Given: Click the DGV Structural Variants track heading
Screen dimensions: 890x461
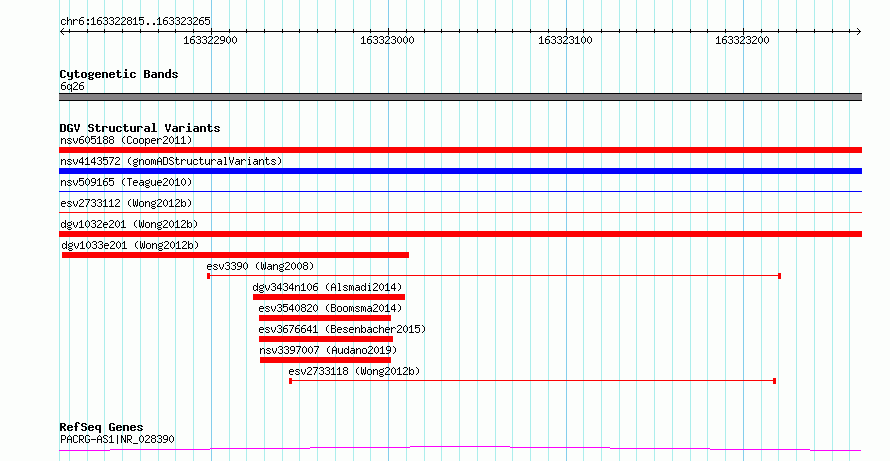Looking at the screenshot, I should coord(140,128).
